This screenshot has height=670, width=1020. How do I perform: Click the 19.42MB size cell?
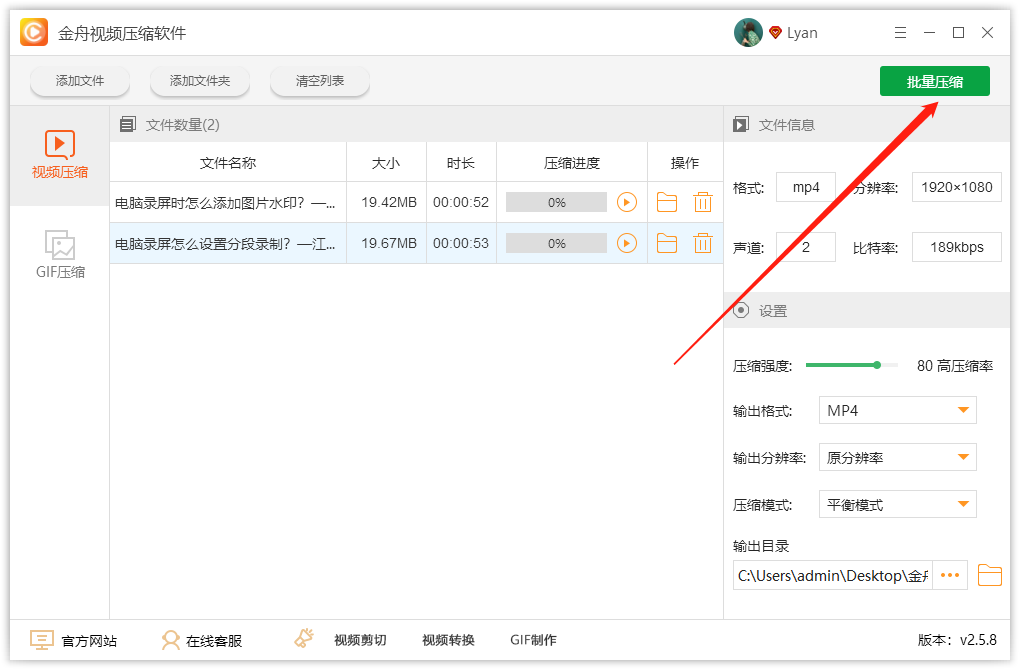point(389,202)
